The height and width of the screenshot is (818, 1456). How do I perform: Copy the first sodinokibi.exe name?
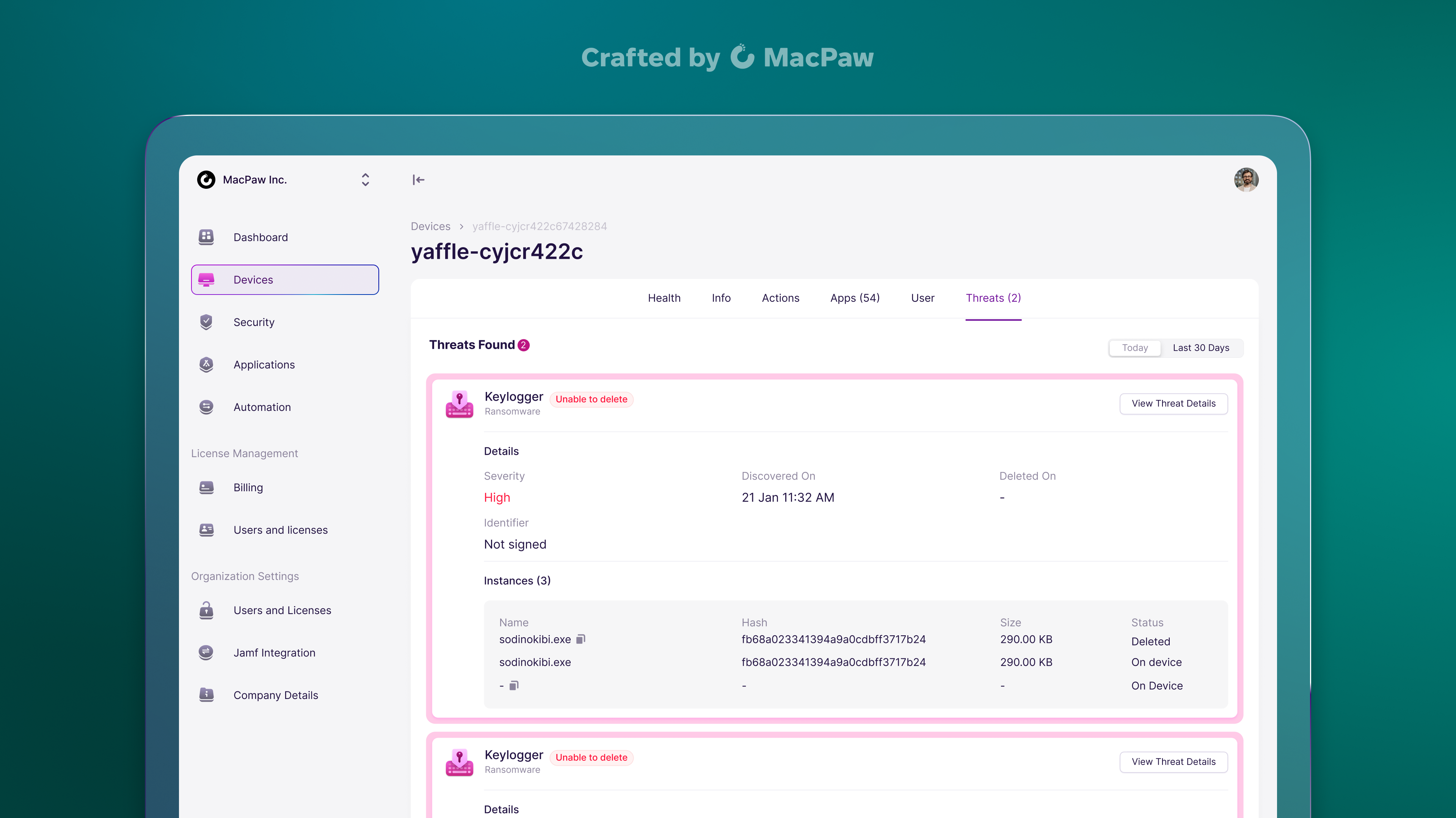tap(581, 639)
